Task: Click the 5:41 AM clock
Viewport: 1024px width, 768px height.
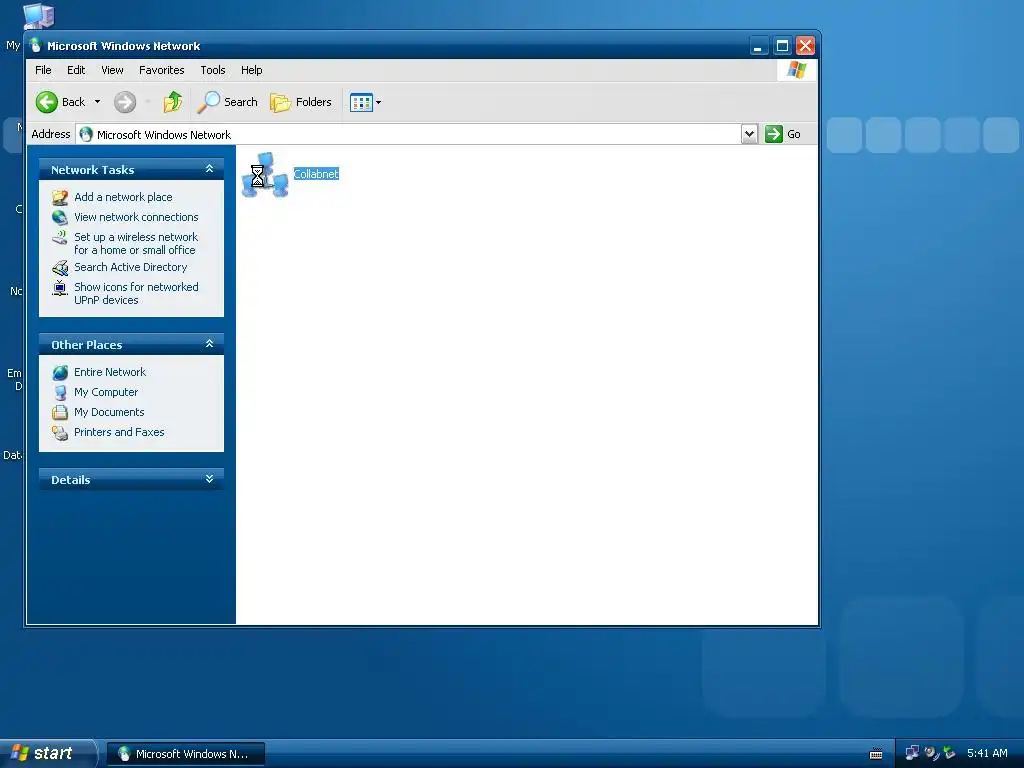Action: coord(987,753)
